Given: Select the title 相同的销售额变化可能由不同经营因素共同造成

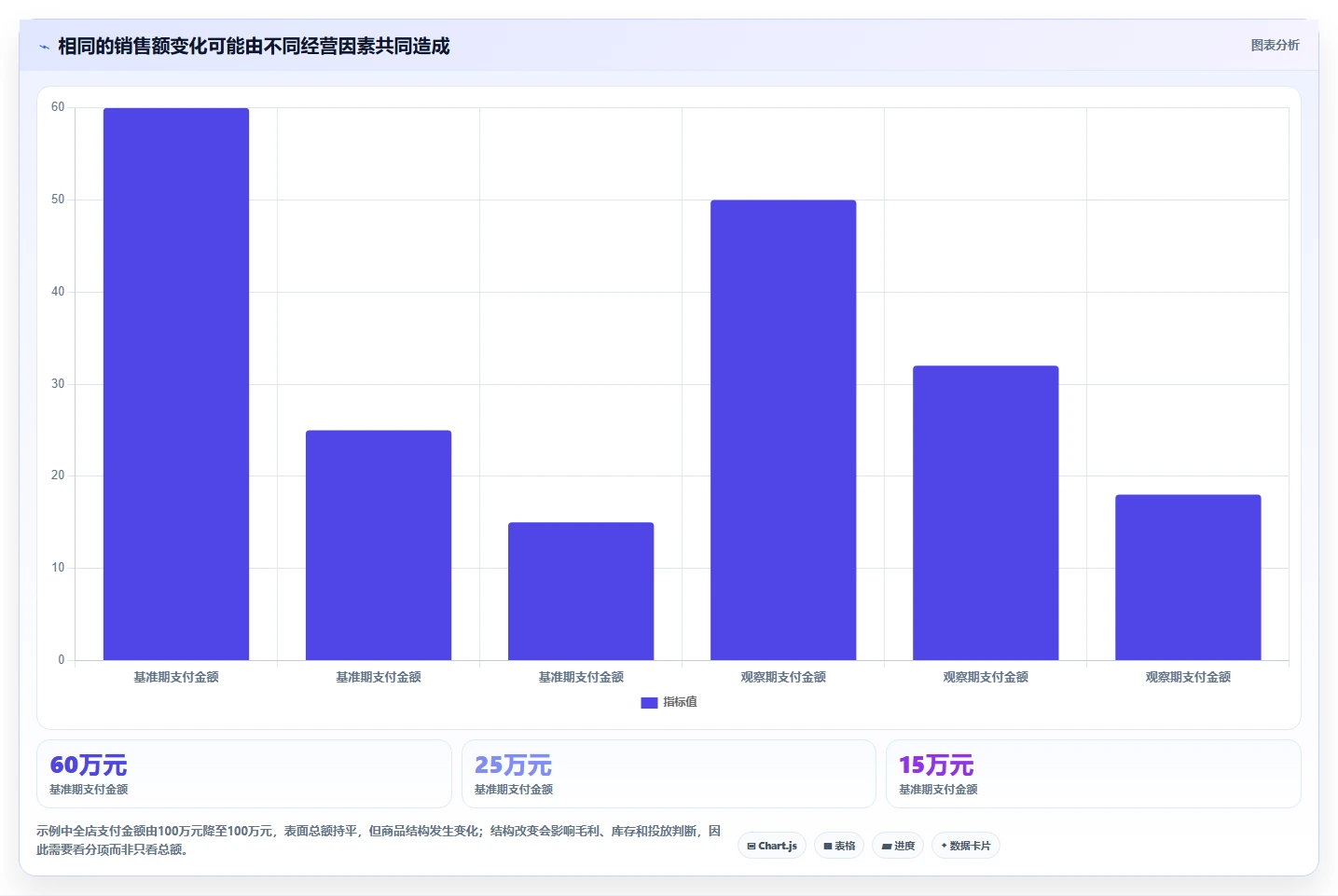Looking at the screenshot, I should click(254, 46).
